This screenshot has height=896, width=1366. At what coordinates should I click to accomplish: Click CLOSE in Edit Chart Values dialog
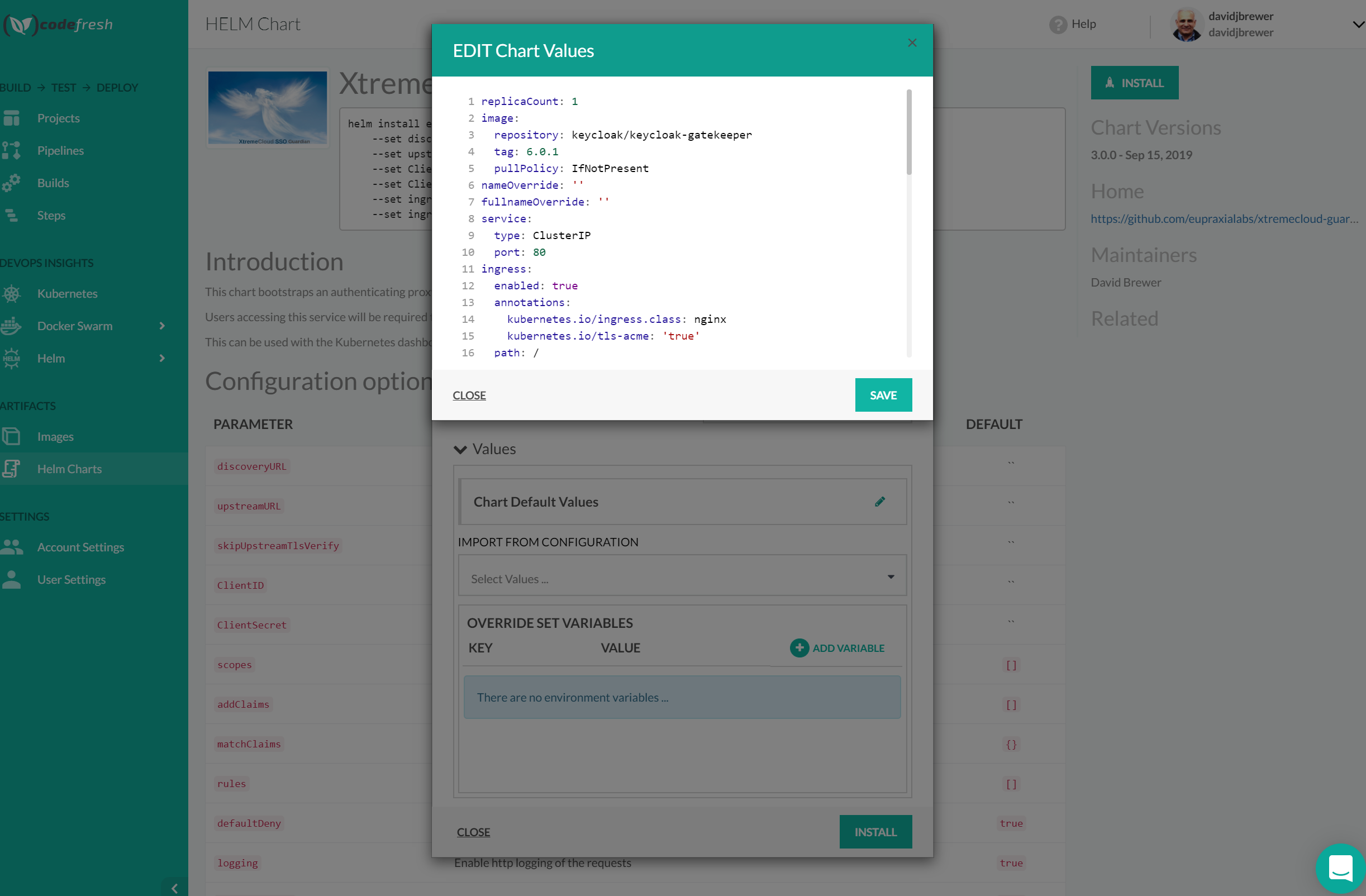(469, 395)
